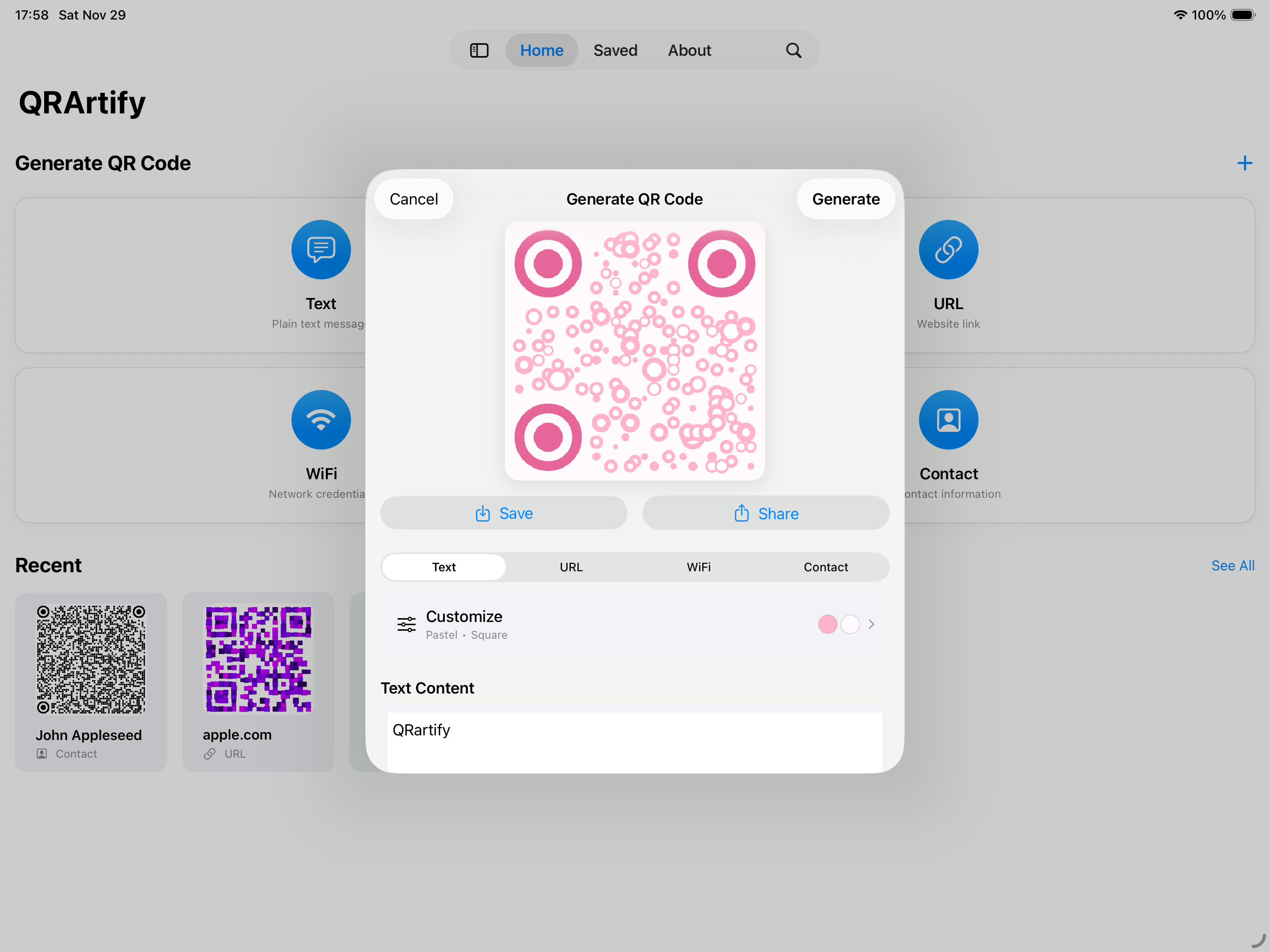Select the Contact person icon

point(948,420)
